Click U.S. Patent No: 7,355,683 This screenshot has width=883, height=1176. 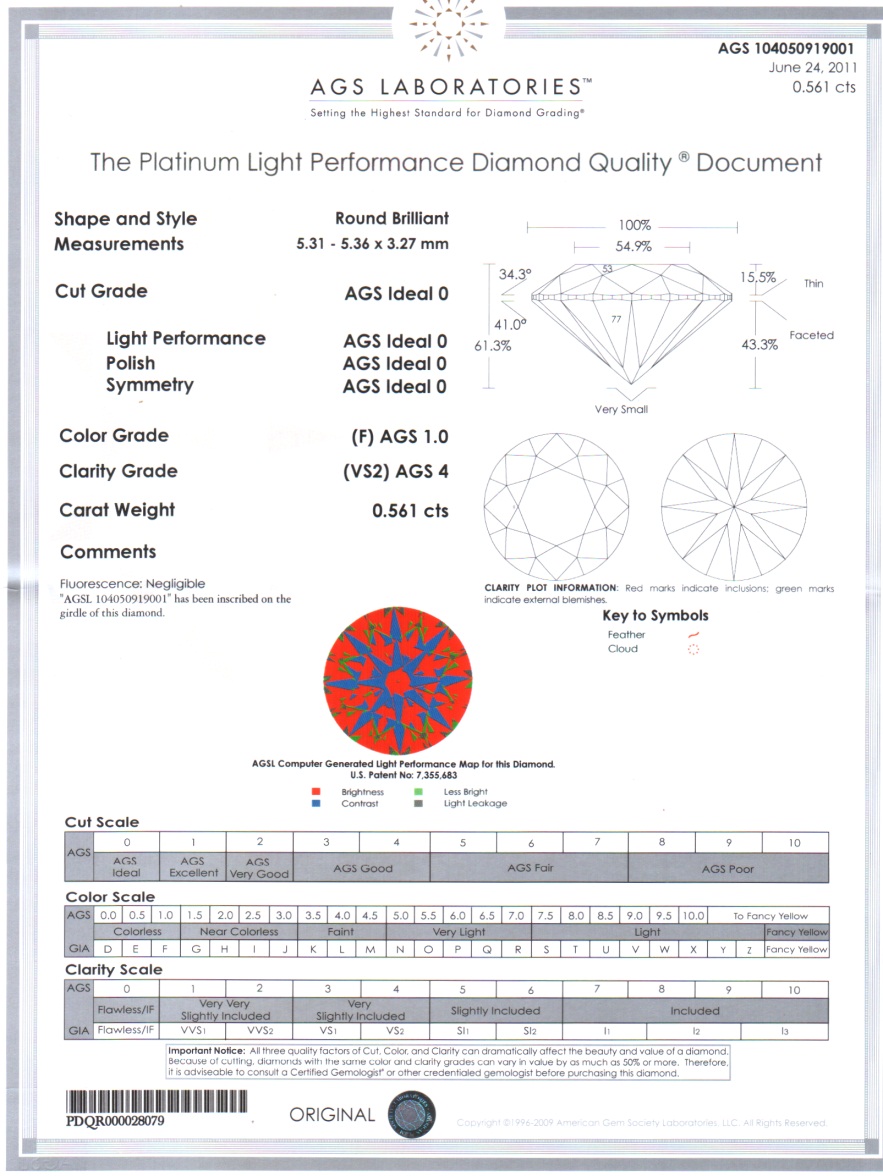(x=404, y=775)
